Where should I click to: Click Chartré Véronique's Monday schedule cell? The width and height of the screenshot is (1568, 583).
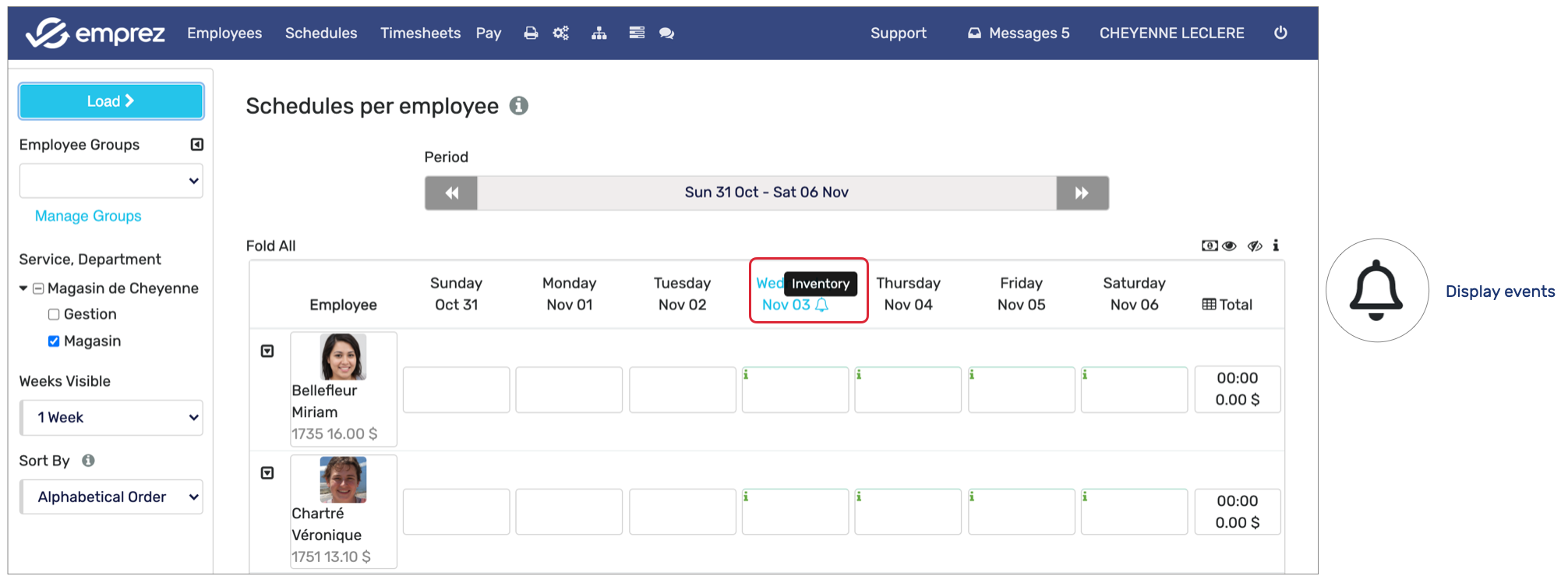click(569, 511)
